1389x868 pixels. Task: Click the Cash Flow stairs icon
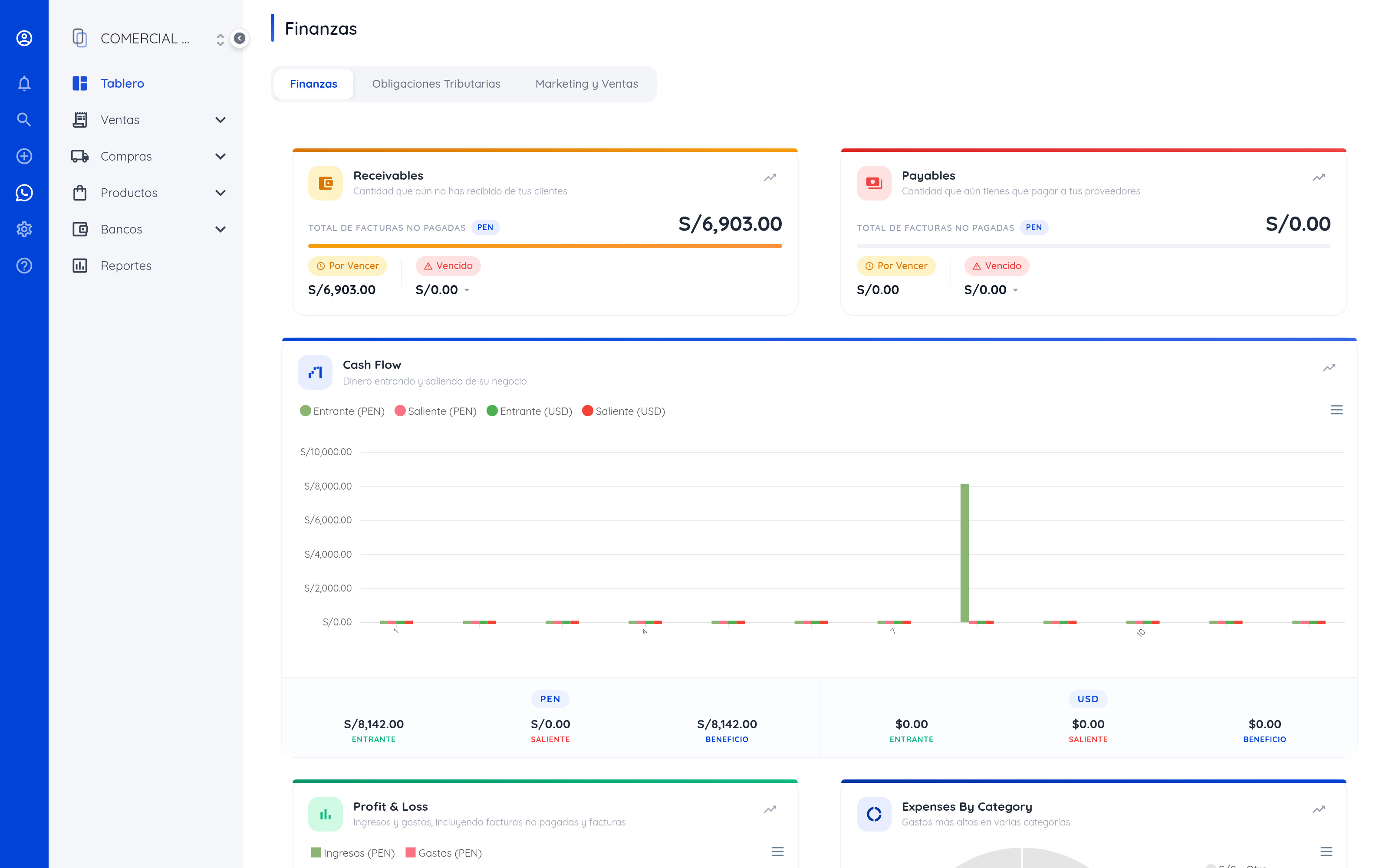(x=315, y=372)
